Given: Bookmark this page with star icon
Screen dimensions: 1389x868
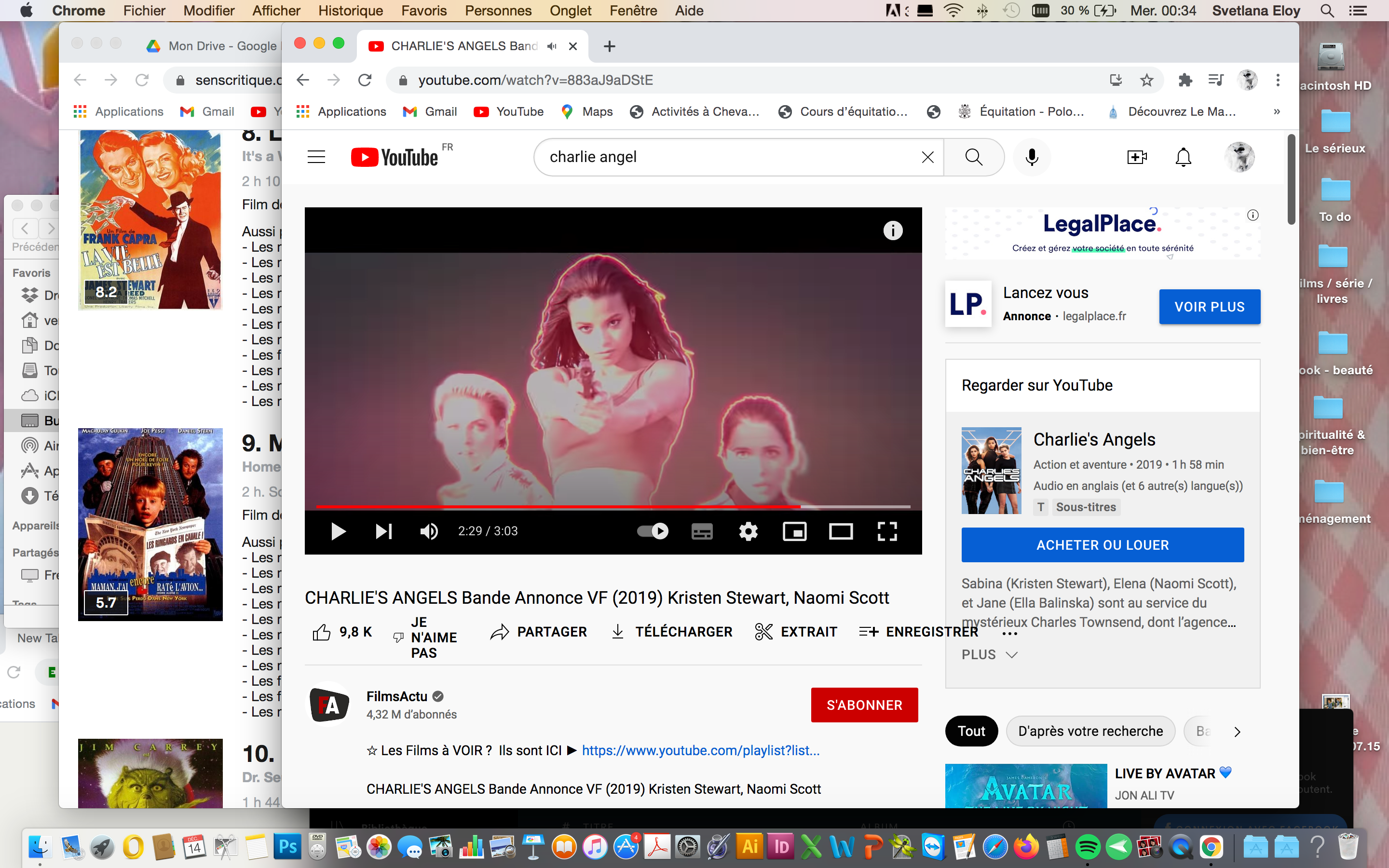Looking at the screenshot, I should [1146, 80].
